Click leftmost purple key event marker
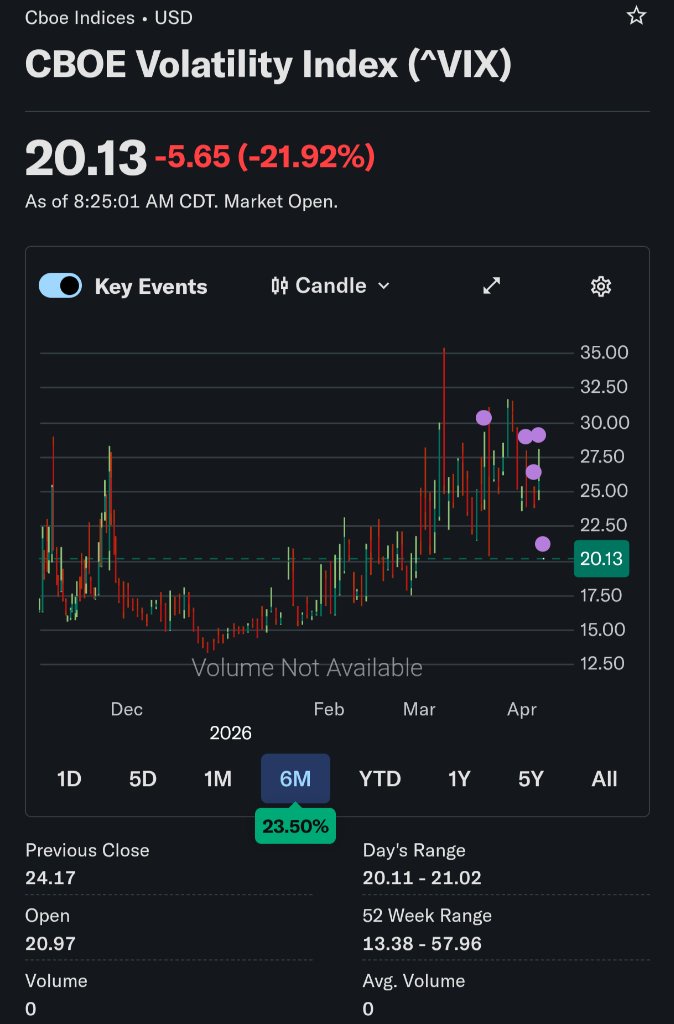This screenshot has width=674, height=1024. (x=484, y=418)
